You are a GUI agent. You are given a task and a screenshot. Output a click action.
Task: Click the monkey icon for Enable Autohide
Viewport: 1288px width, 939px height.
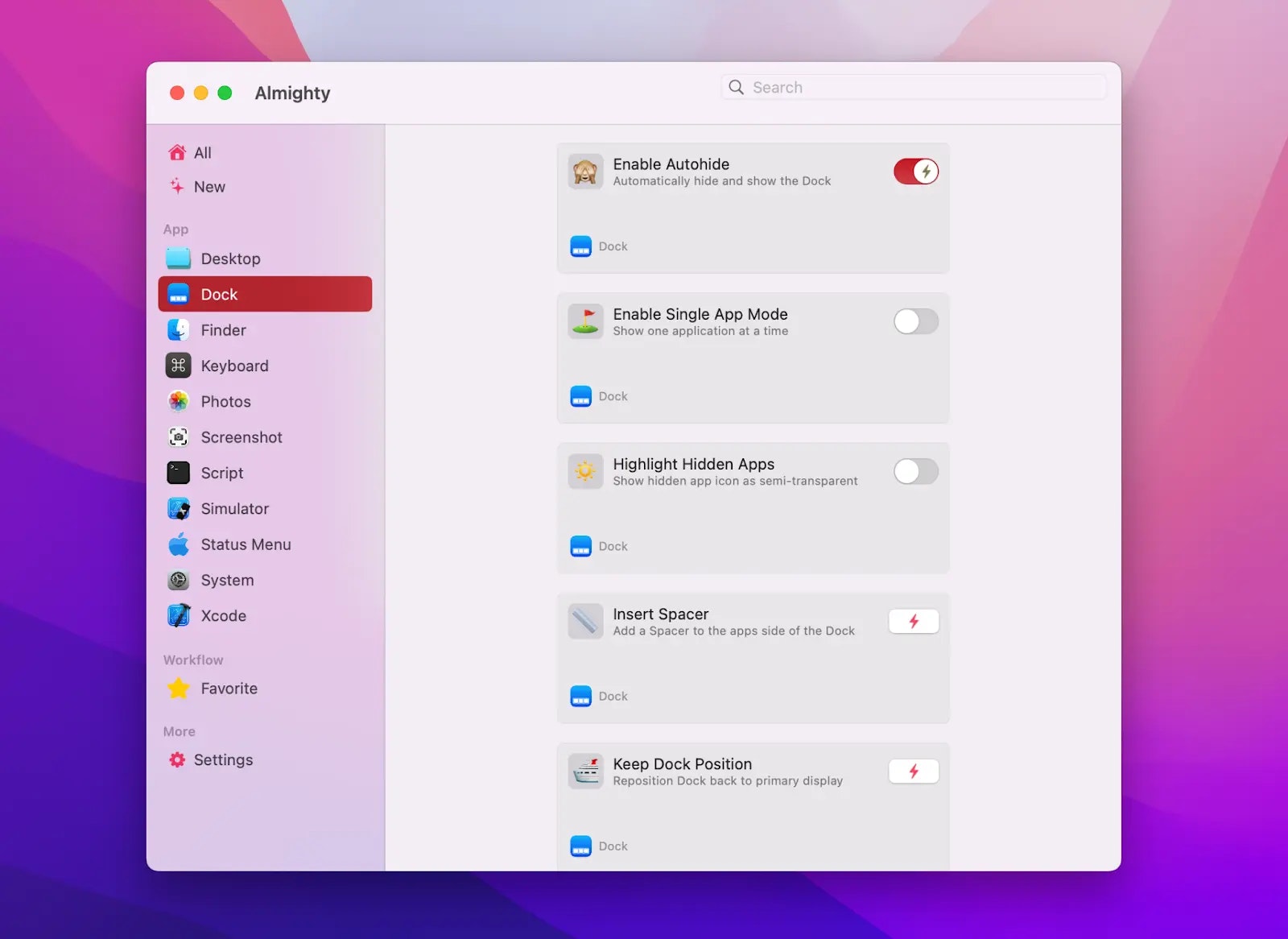tap(585, 172)
